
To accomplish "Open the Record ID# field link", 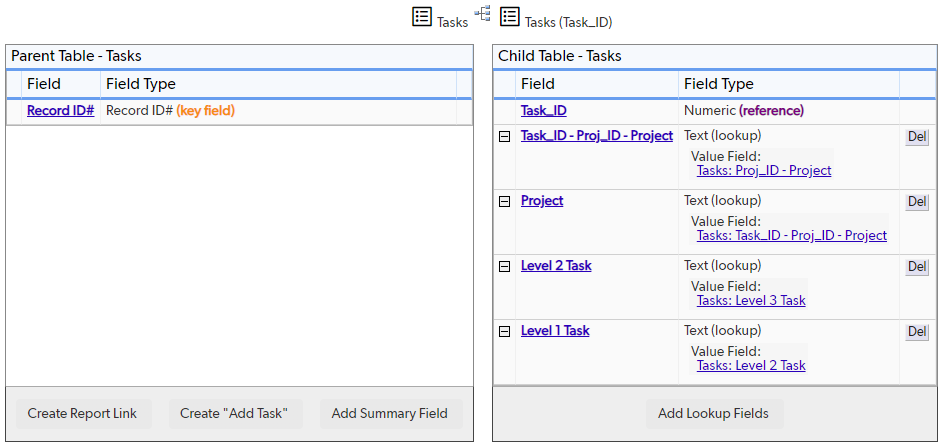I will pos(60,111).
